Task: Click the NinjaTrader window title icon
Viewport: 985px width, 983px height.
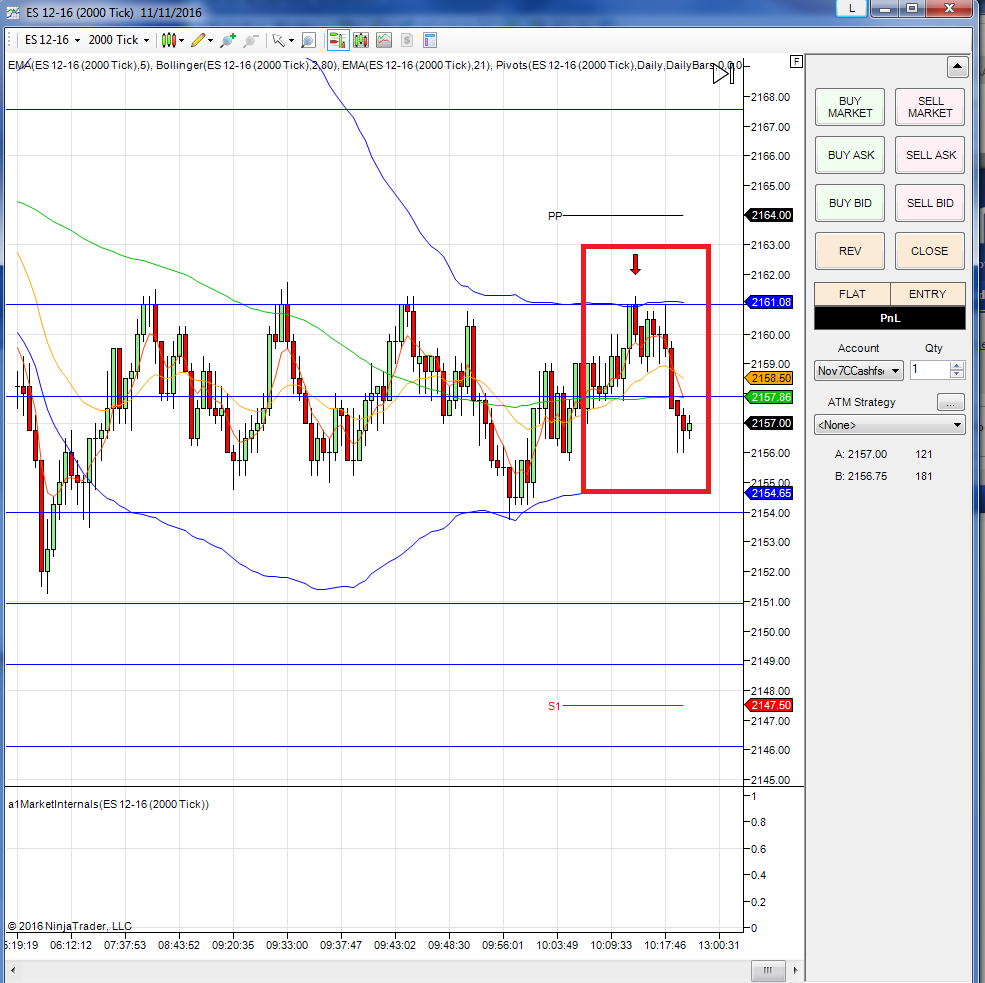Action: [x=13, y=12]
